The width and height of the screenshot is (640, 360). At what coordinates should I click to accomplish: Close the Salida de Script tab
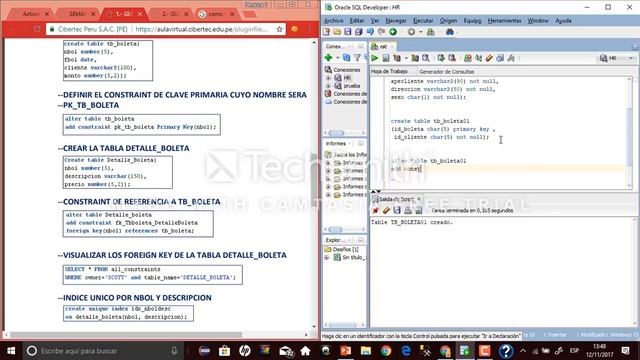pos(419,199)
